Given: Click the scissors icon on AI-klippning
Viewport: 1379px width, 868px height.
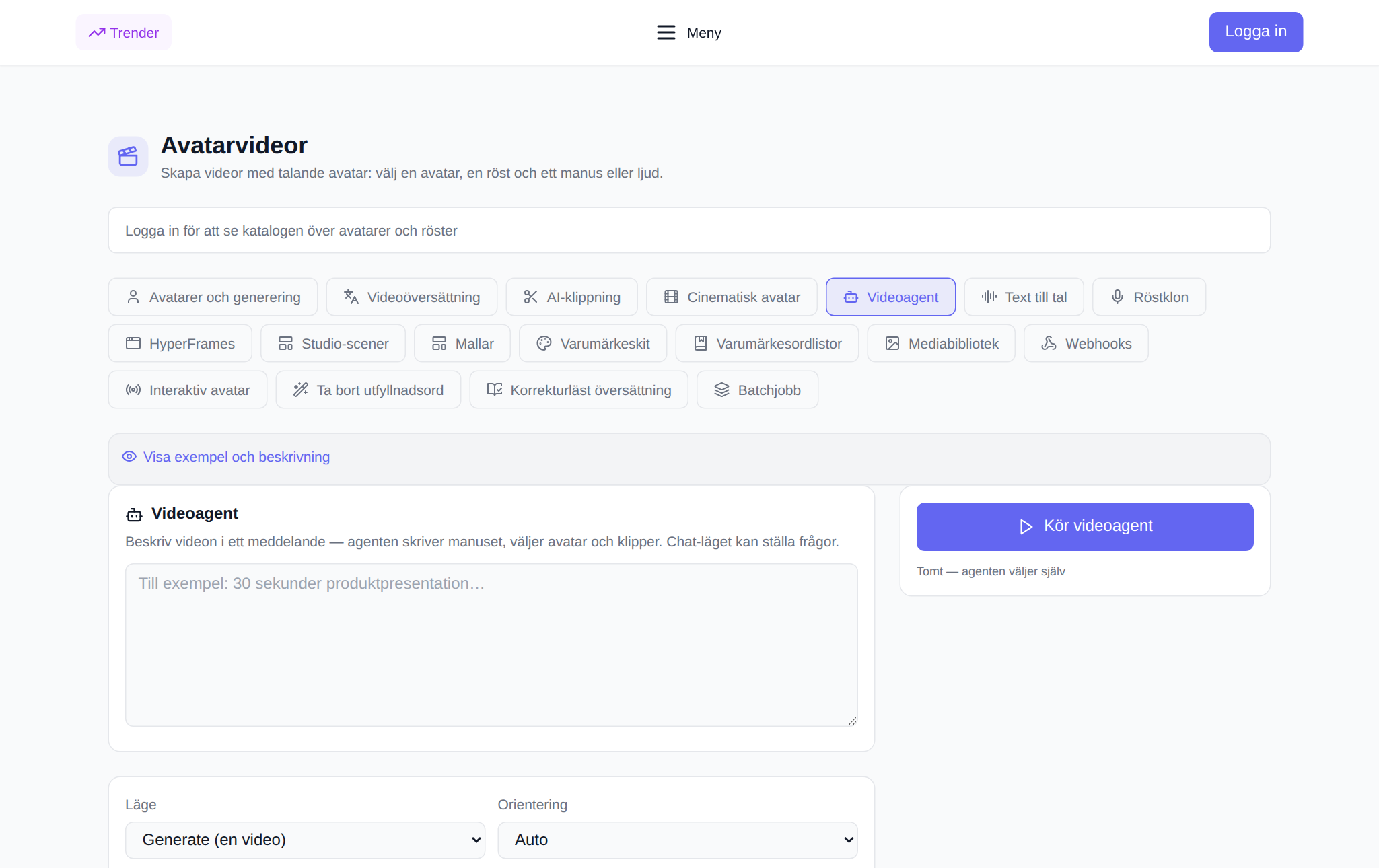Looking at the screenshot, I should (x=531, y=297).
